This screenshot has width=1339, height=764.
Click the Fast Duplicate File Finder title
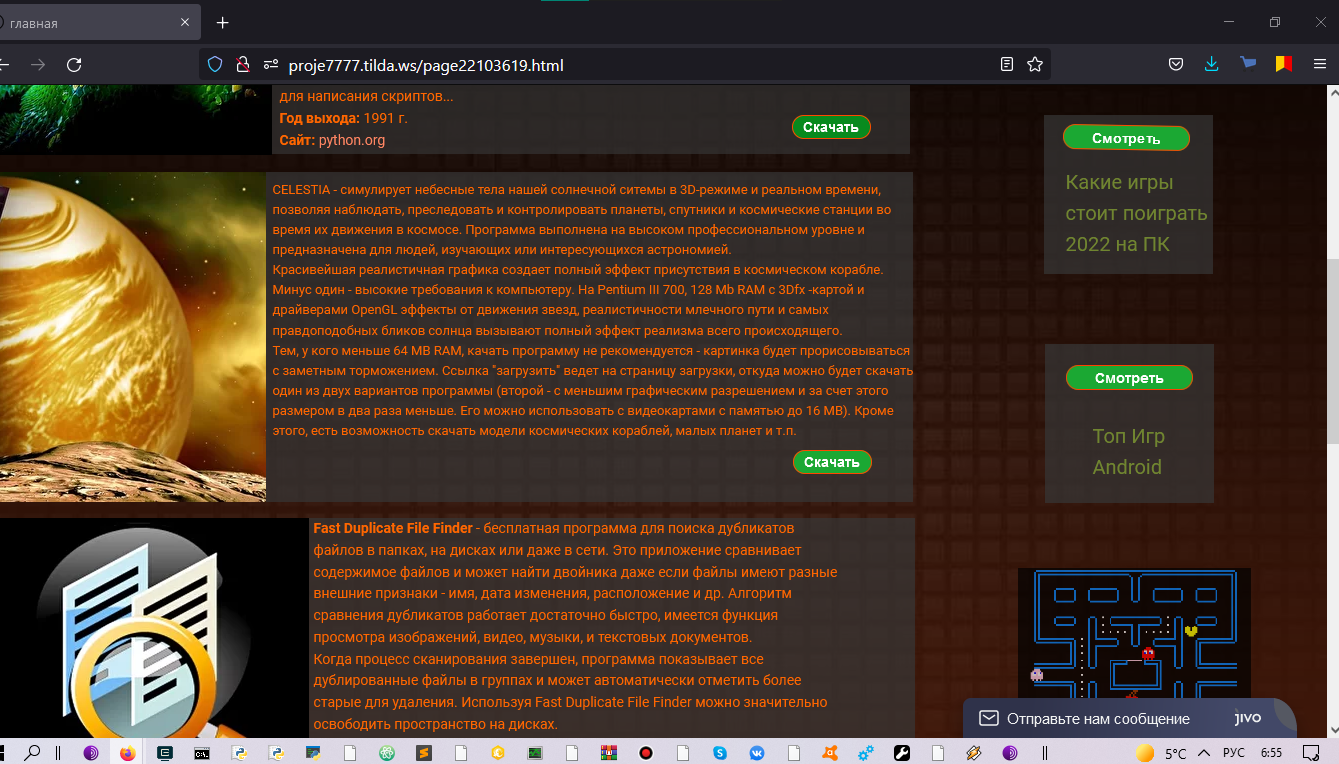(393, 528)
